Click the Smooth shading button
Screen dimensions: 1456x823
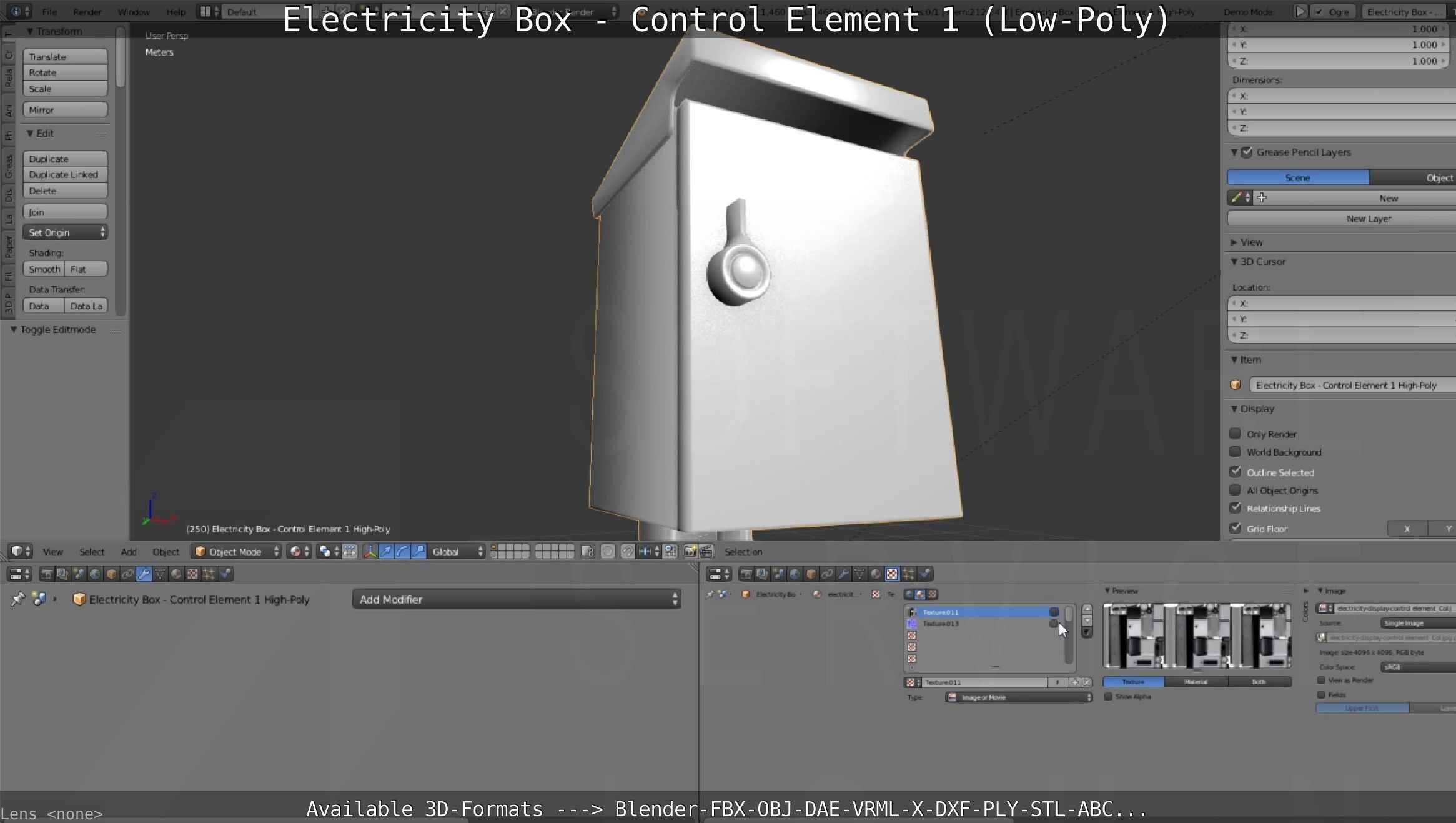coord(44,269)
